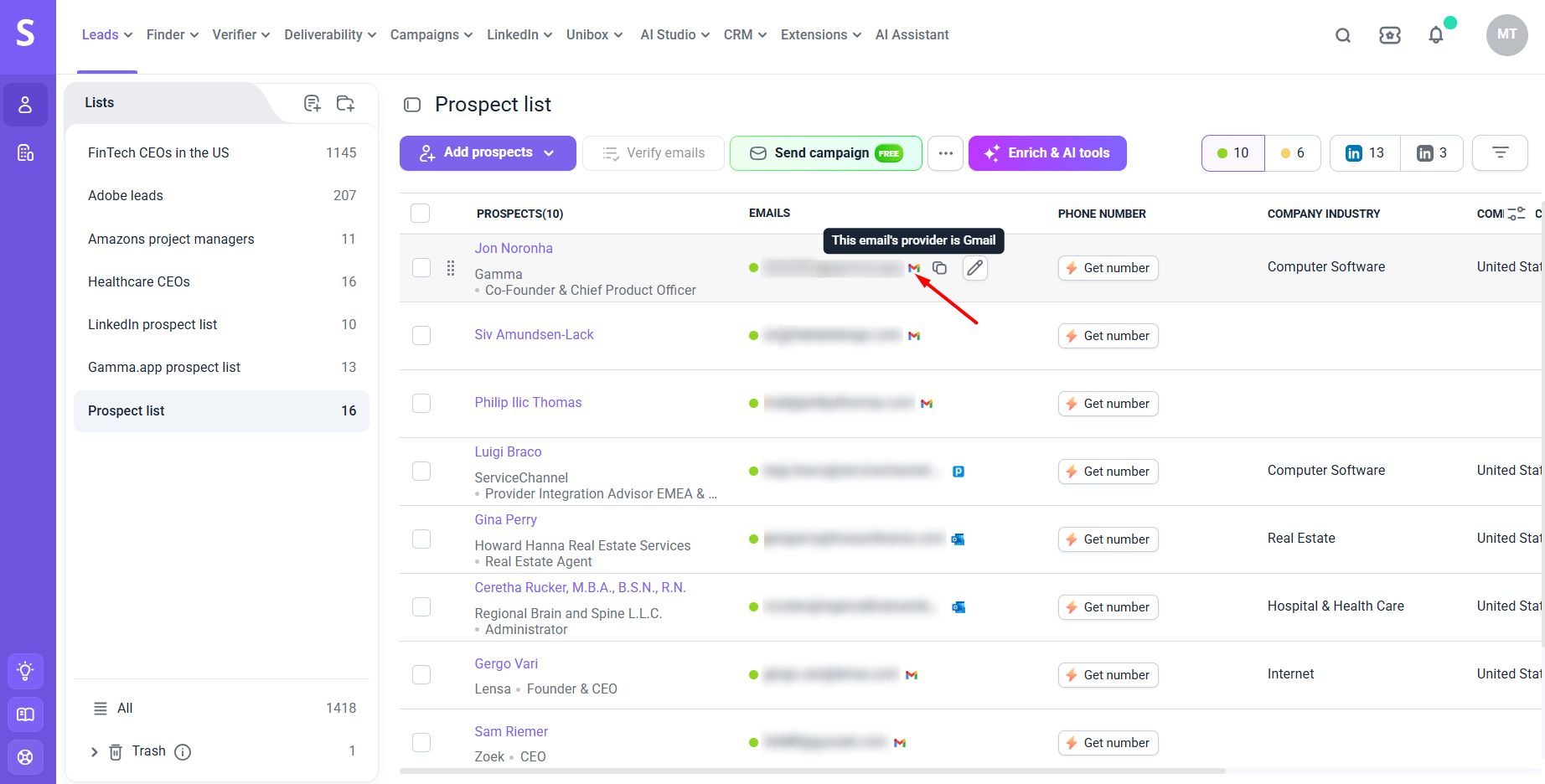Screen dimensions: 1545x784
Task: Open the filter icon button
Action: click(x=1500, y=153)
